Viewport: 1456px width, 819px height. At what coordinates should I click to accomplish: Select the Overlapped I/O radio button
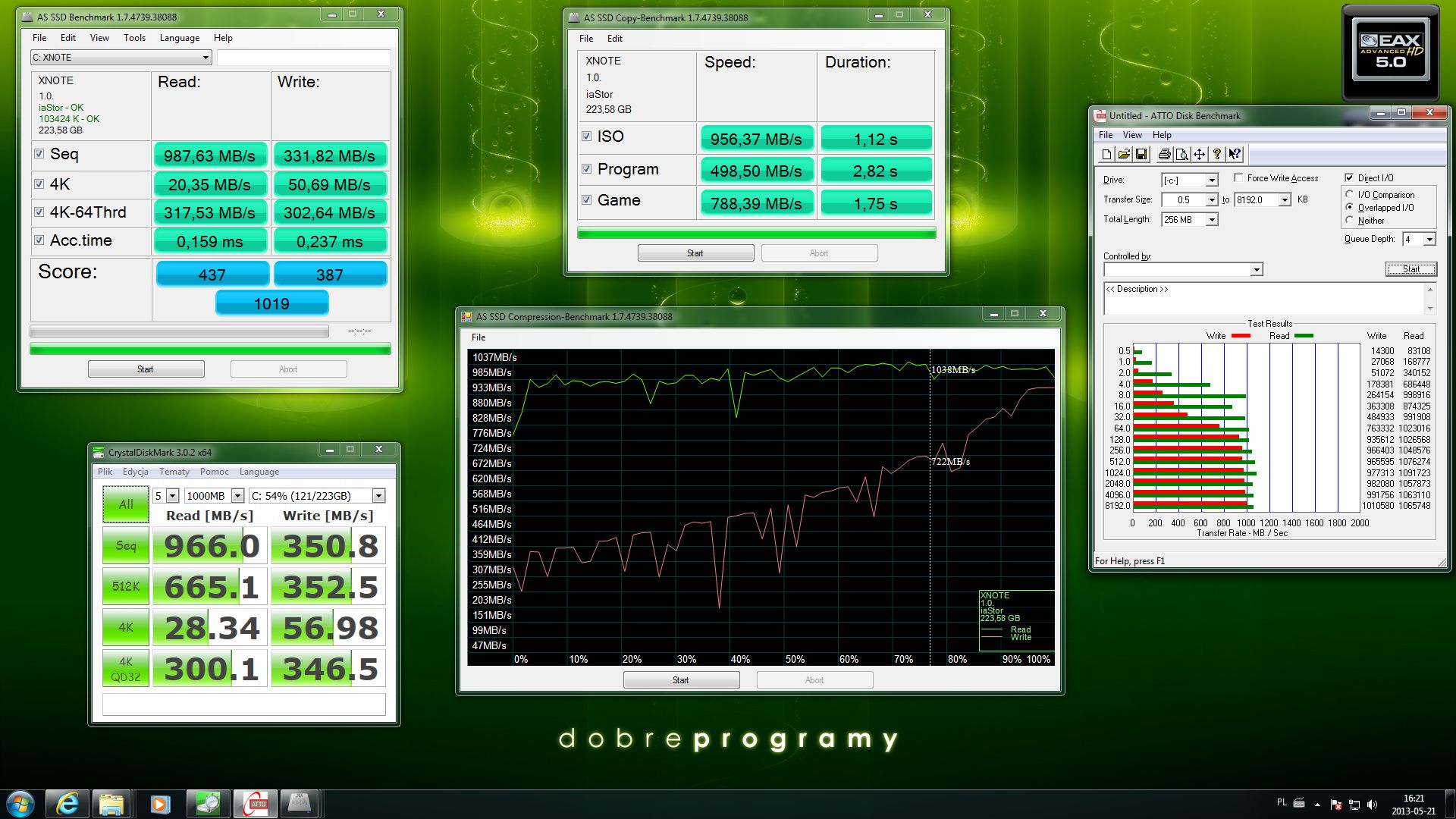1350,207
